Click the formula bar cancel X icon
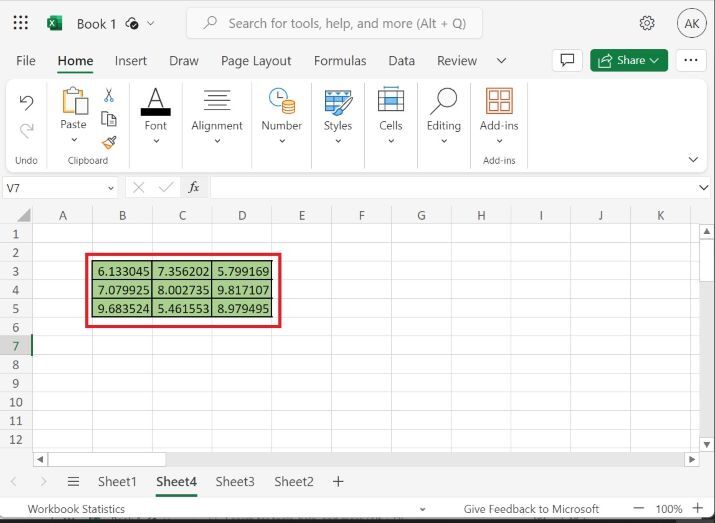Screen dimensions: 715x523 coord(139,187)
